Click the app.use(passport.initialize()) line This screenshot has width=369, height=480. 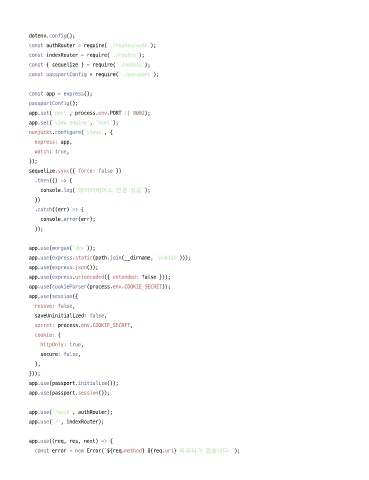(x=73, y=383)
